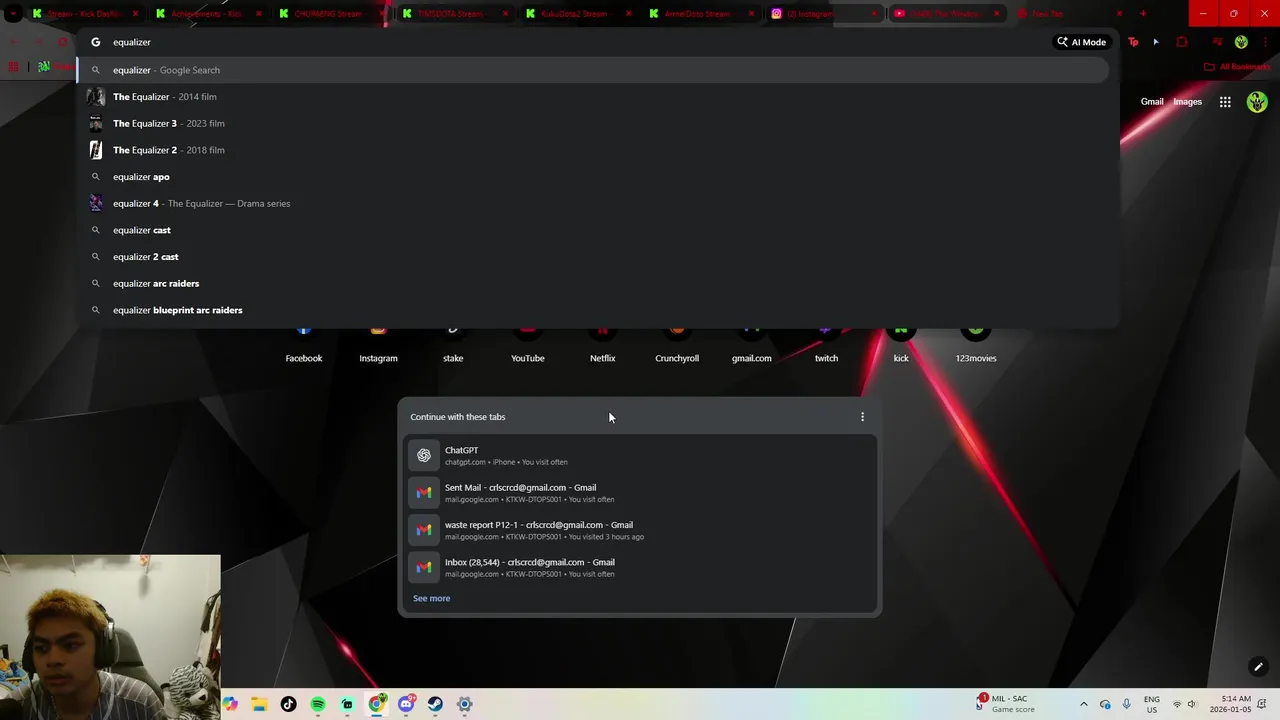Click the 'Tp' extension icon in toolbar
The width and height of the screenshot is (1280, 720).
[x=1133, y=42]
